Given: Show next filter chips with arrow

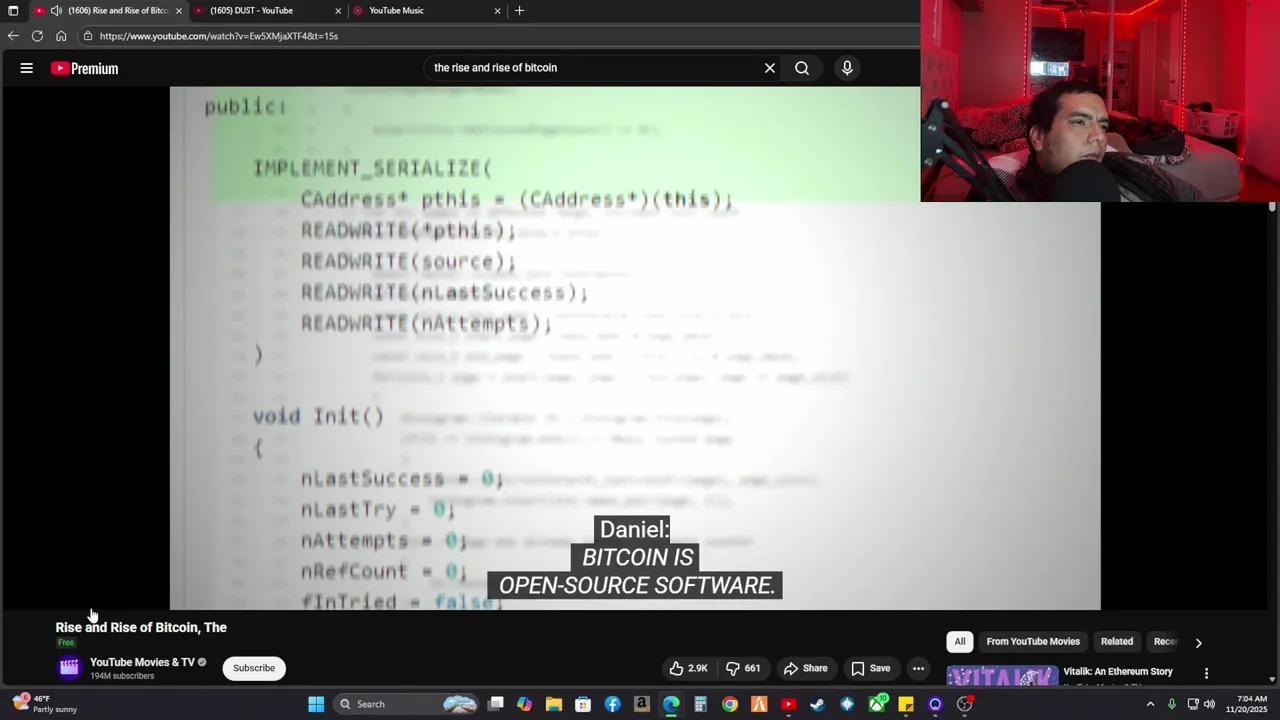Looking at the screenshot, I should click(1198, 643).
